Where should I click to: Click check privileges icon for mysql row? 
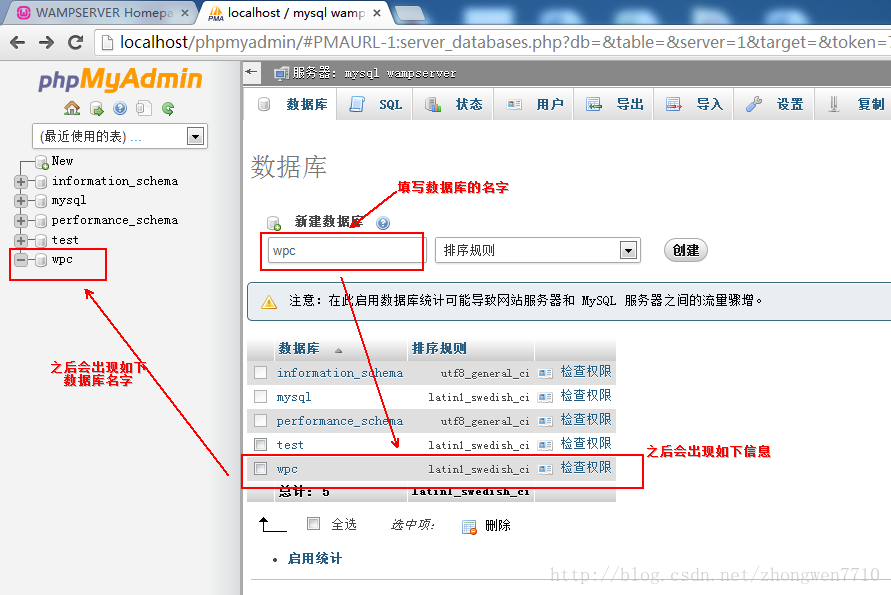(x=546, y=397)
